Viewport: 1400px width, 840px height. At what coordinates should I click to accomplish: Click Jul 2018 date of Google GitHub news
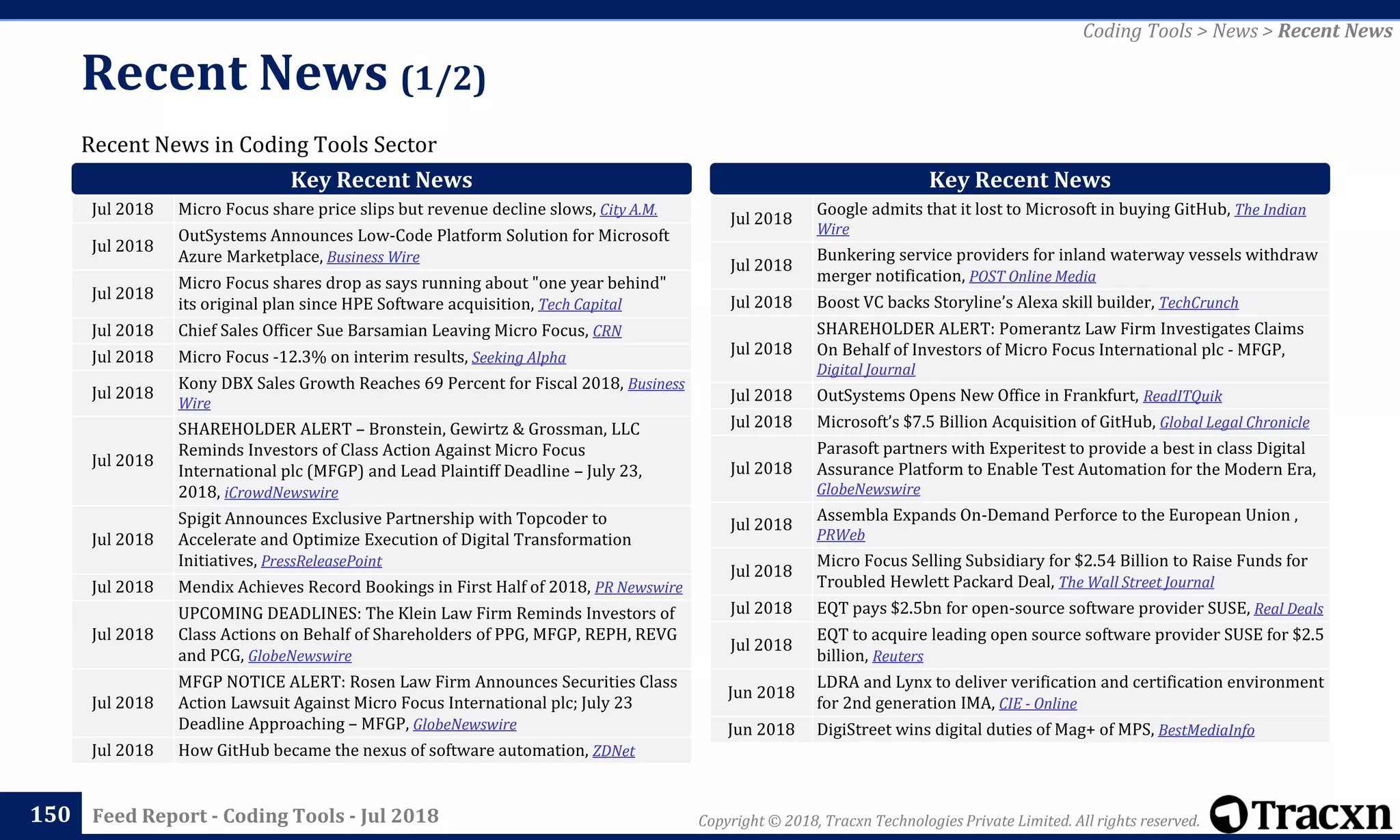(761, 219)
